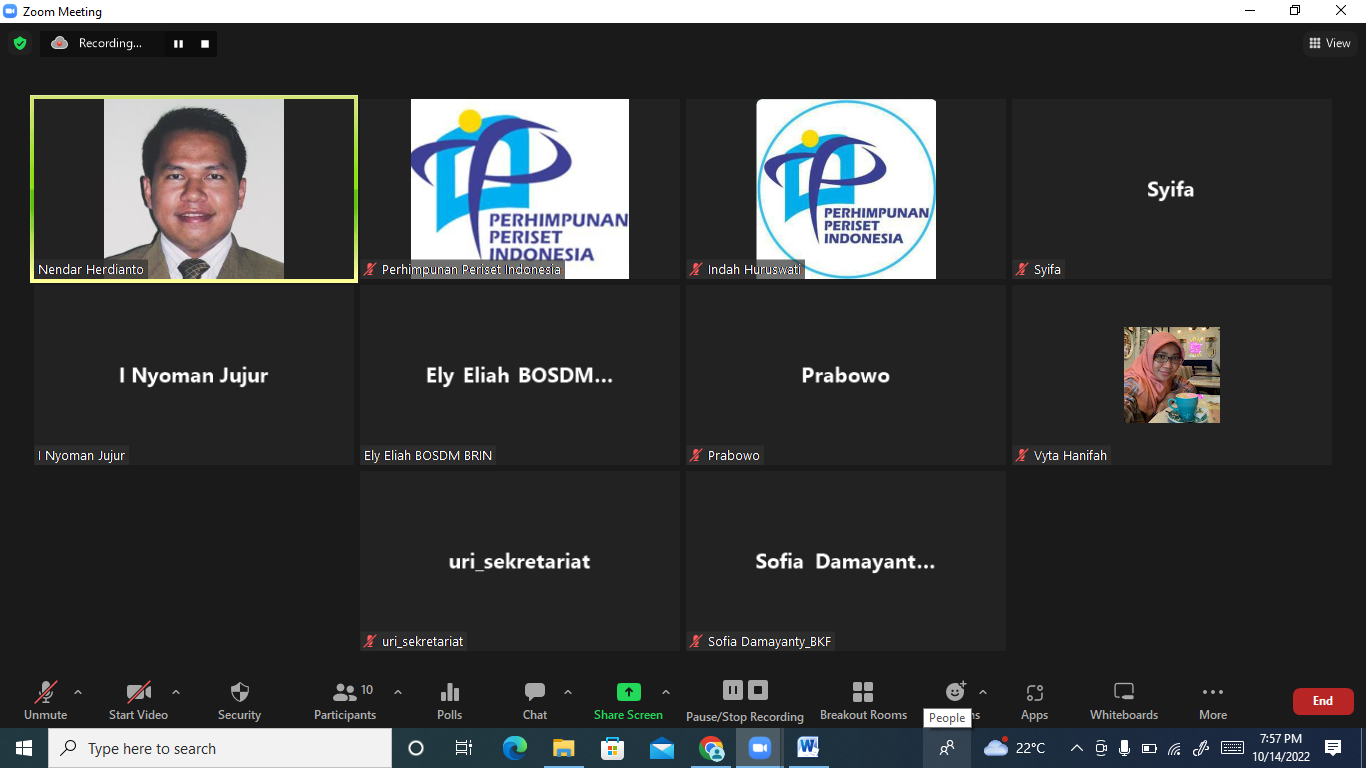Expand arrow next to Reactions
The width and height of the screenshot is (1366, 768).
tap(982, 692)
